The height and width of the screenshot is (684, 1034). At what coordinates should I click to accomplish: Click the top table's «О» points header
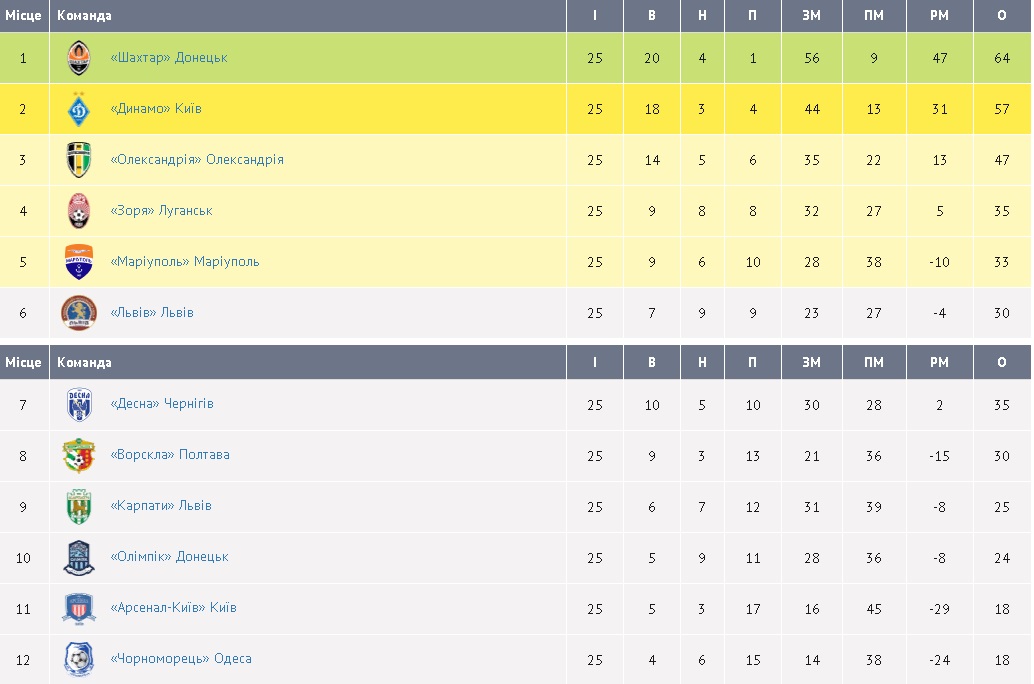pyautogui.click(x=1001, y=16)
